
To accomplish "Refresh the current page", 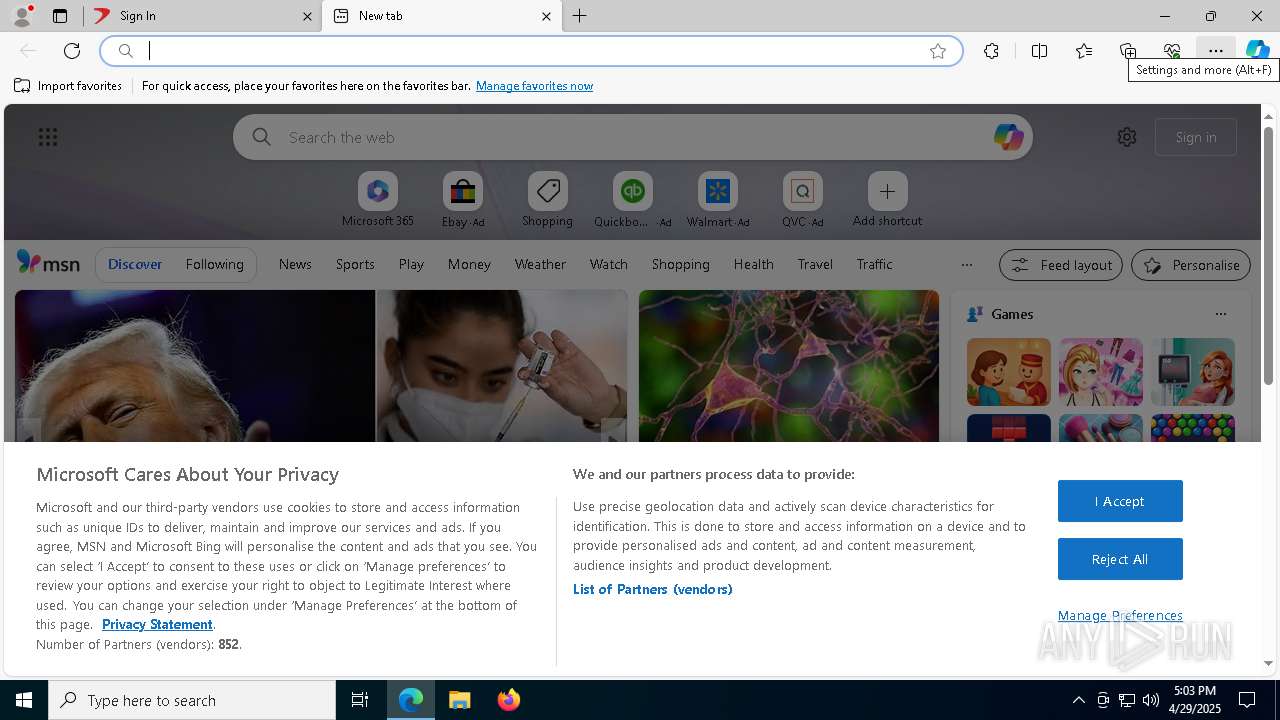I will pyautogui.click(x=72, y=51).
